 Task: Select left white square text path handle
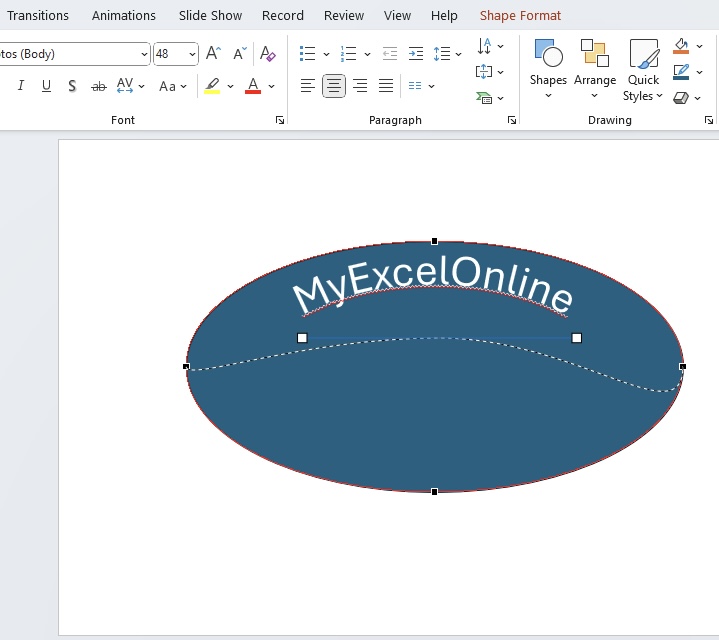[x=302, y=338]
